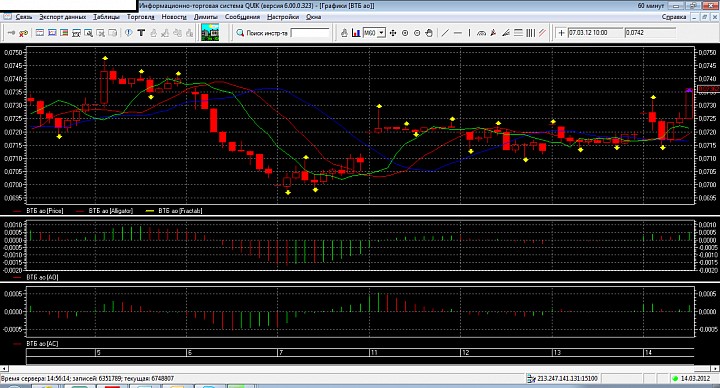Click the bar chart type icon
Image resolution: width=720 pixels, height=388 pixels.
(356, 33)
